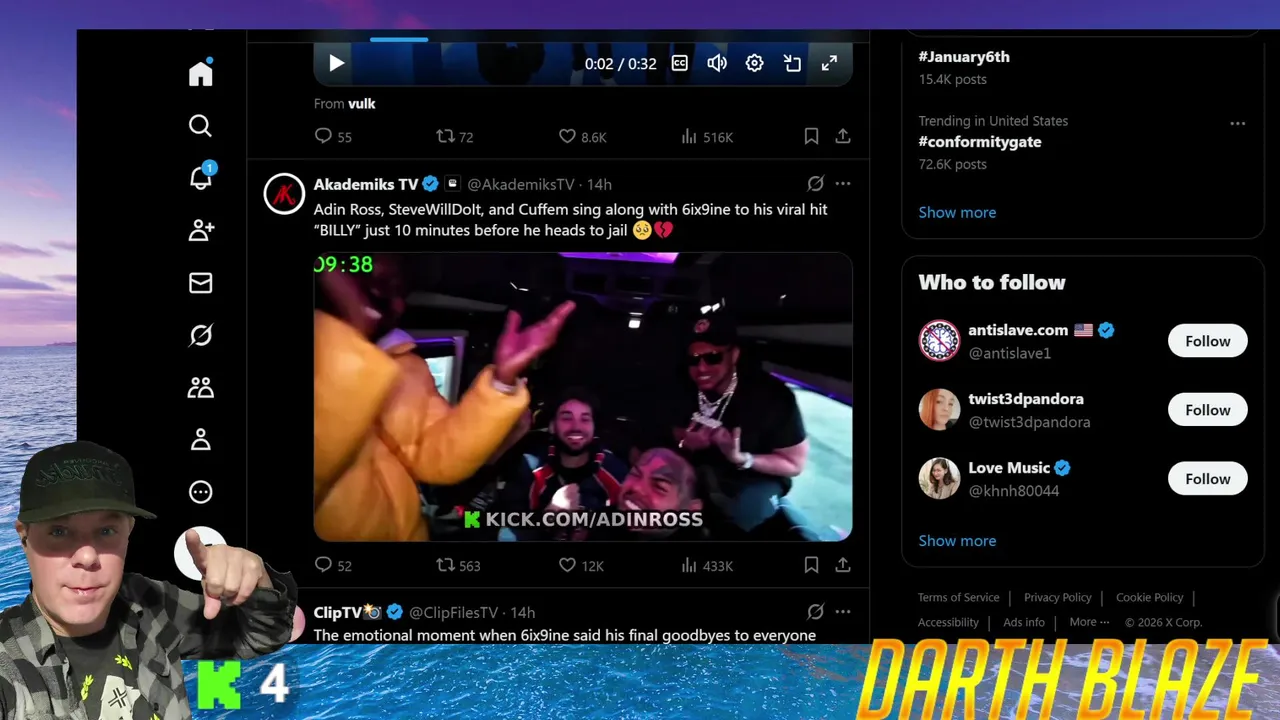Screen dimensions: 1280x720
Task: View analytics showing 433K views
Action: pos(707,565)
